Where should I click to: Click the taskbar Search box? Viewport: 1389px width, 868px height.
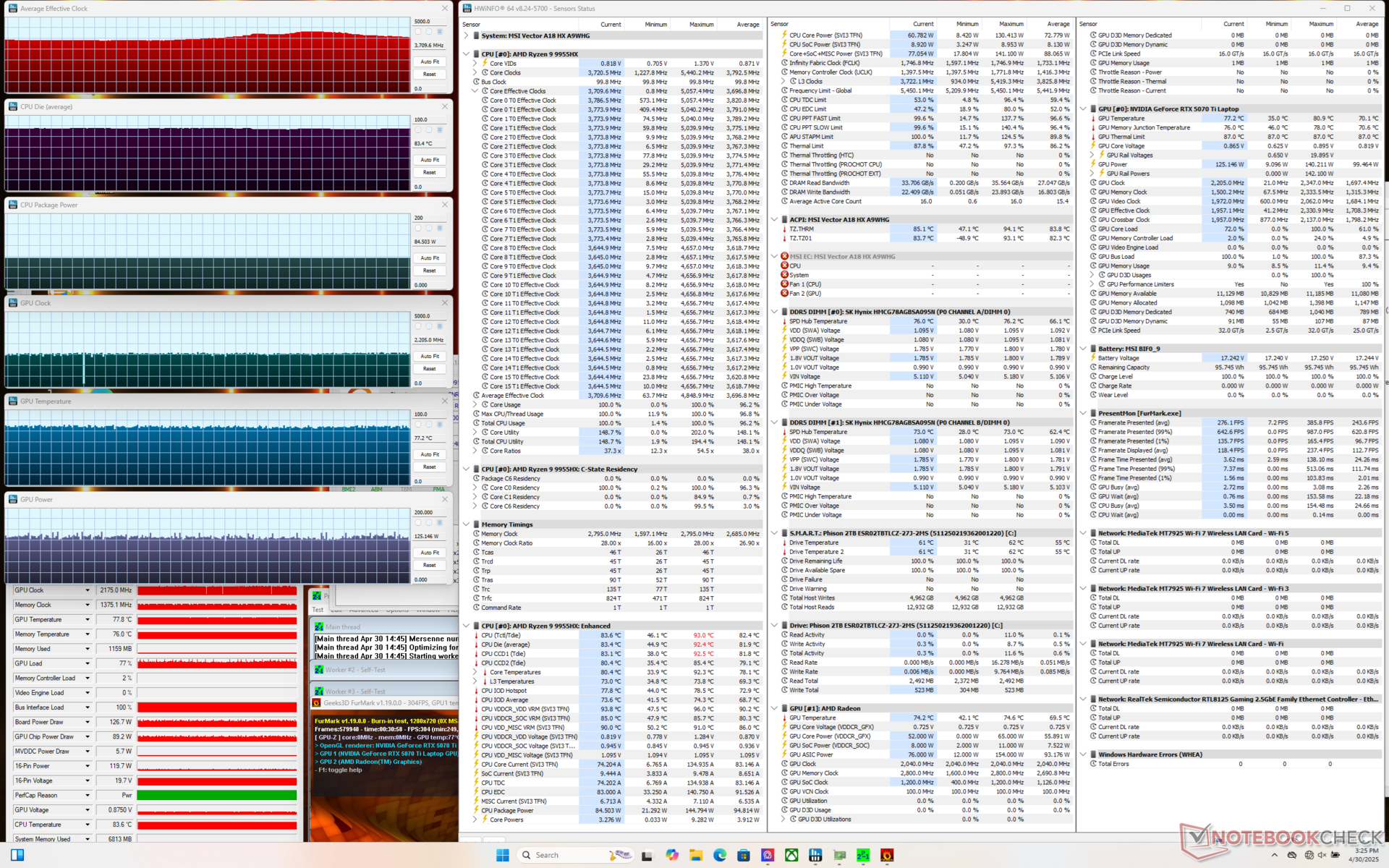(x=546, y=855)
